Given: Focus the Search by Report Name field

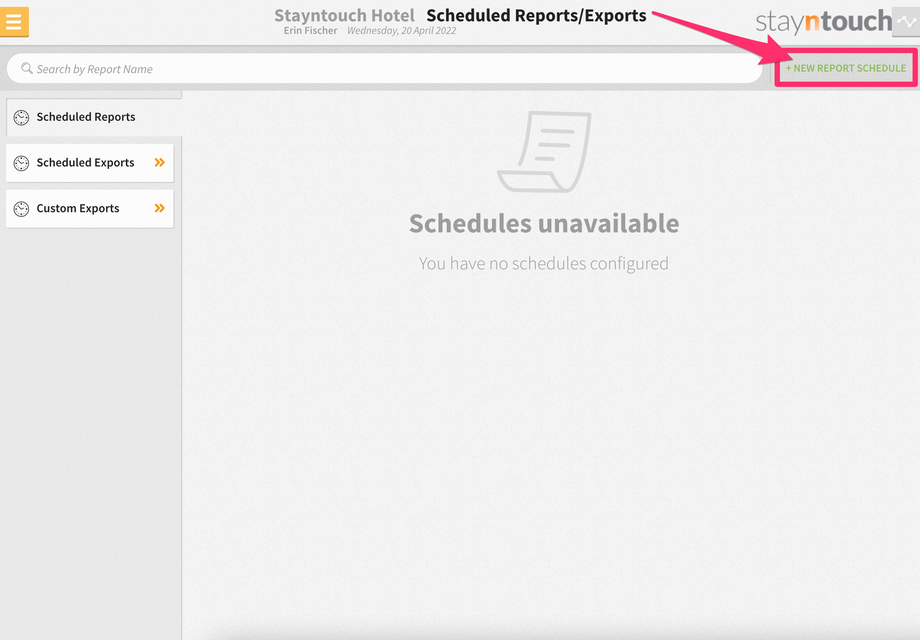Looking at the screenshot, I should tap(384, 69).
